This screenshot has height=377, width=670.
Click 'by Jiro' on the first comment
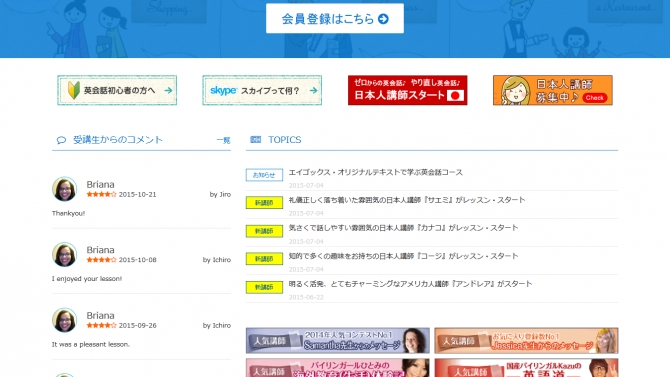tap(220, 194)
